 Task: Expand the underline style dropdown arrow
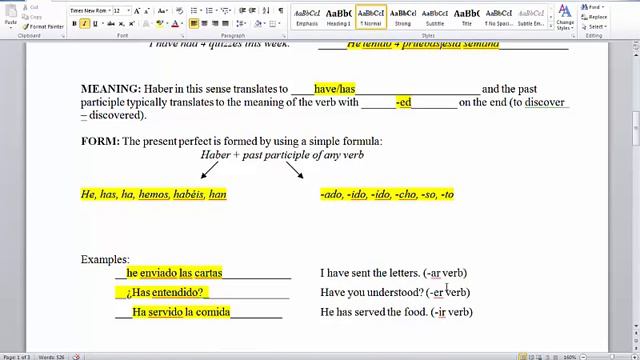click(x=102, y=24)
